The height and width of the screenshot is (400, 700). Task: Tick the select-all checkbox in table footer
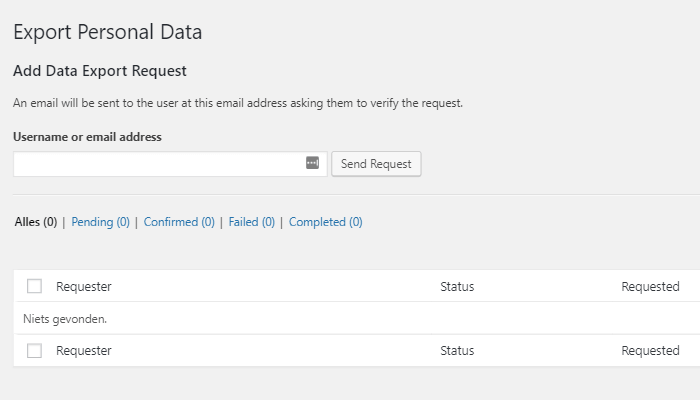tap(35, 350)
